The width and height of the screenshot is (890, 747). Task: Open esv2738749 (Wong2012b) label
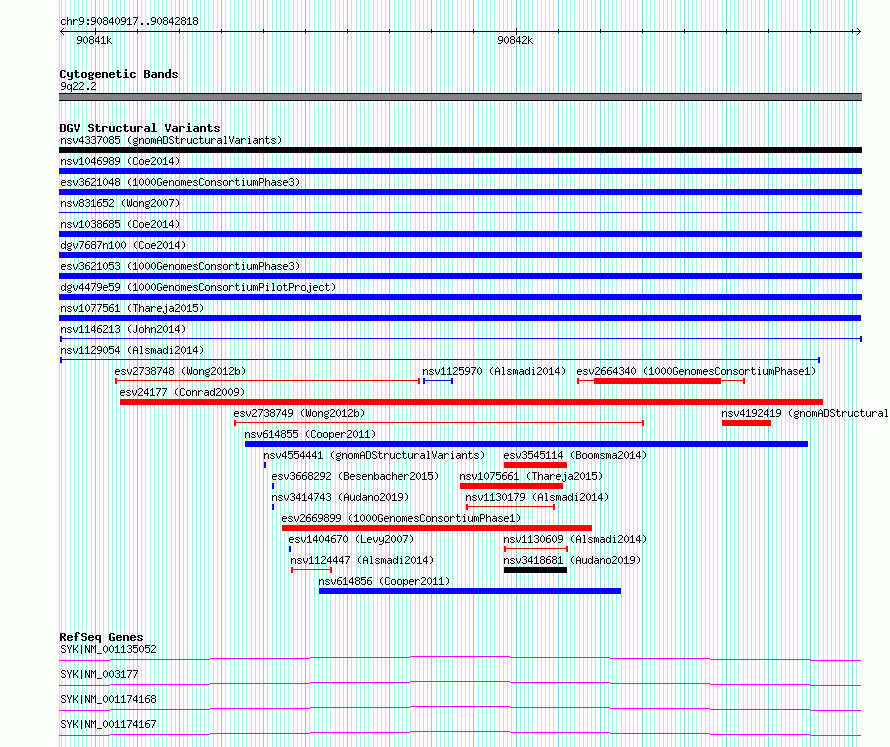[299, 413]
